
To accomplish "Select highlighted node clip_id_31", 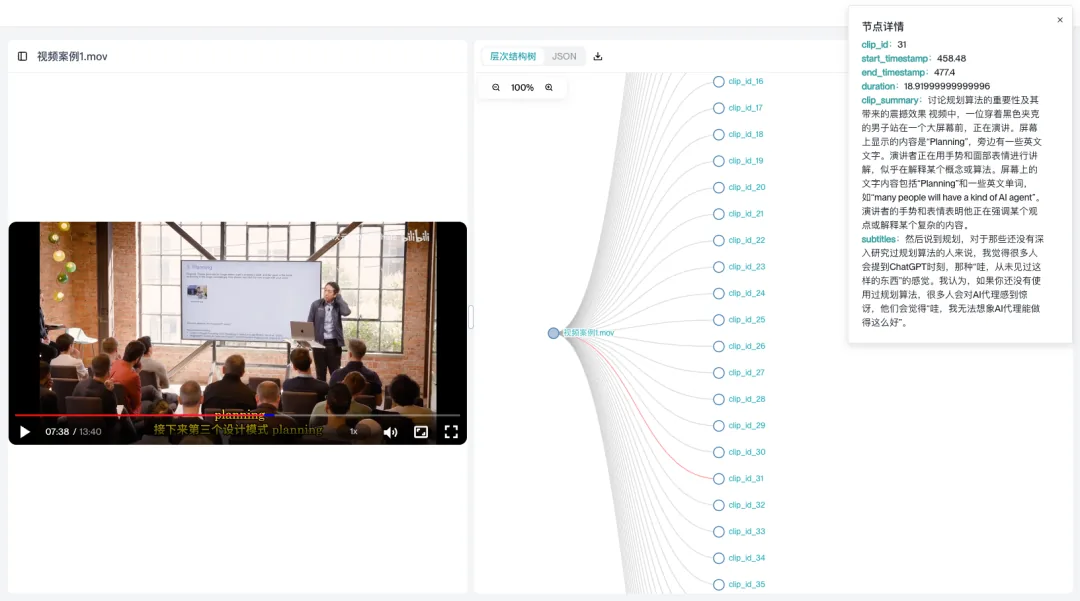I will tap(718, 479).
